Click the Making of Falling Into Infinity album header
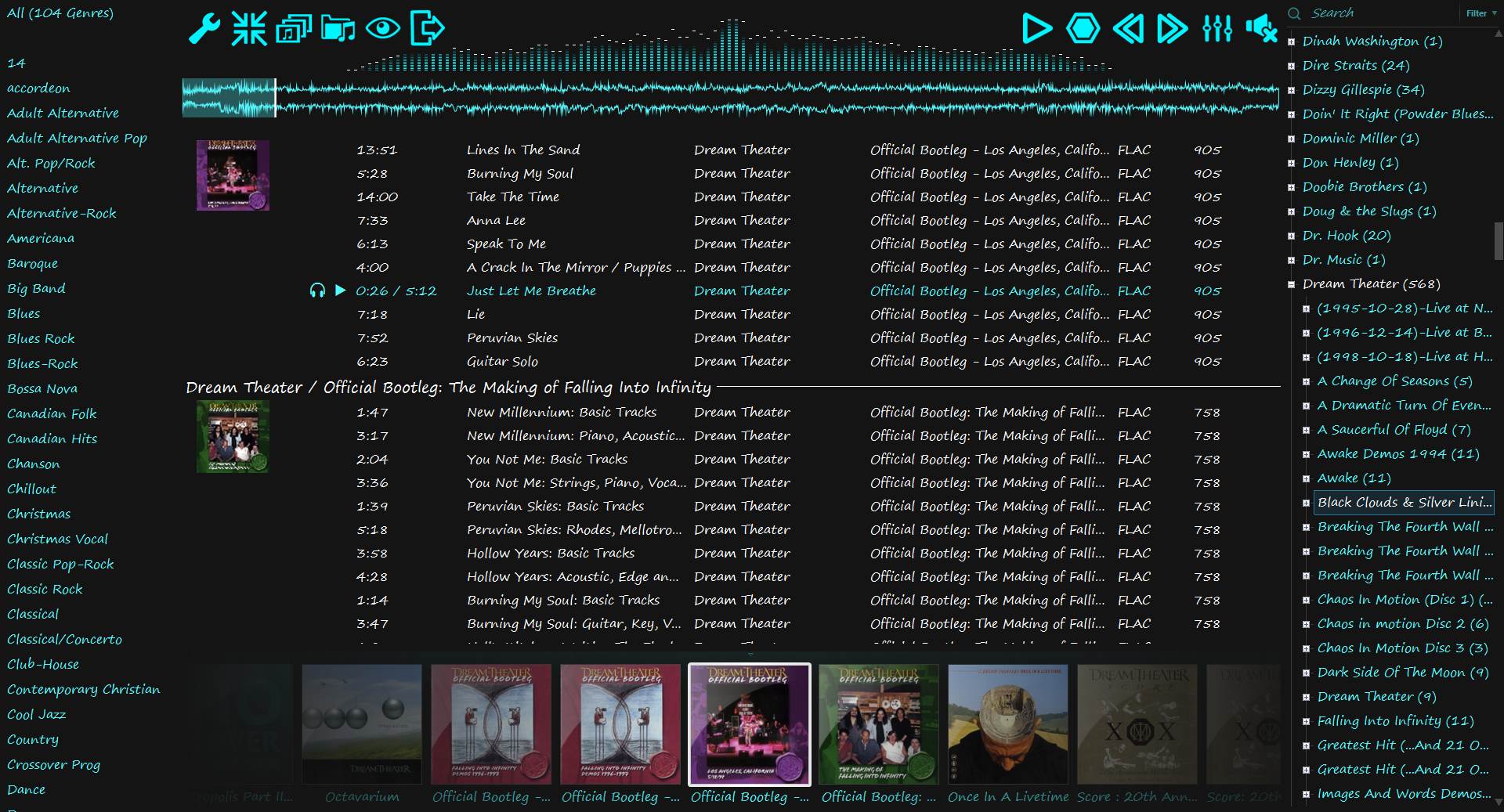 pos(448,388)
